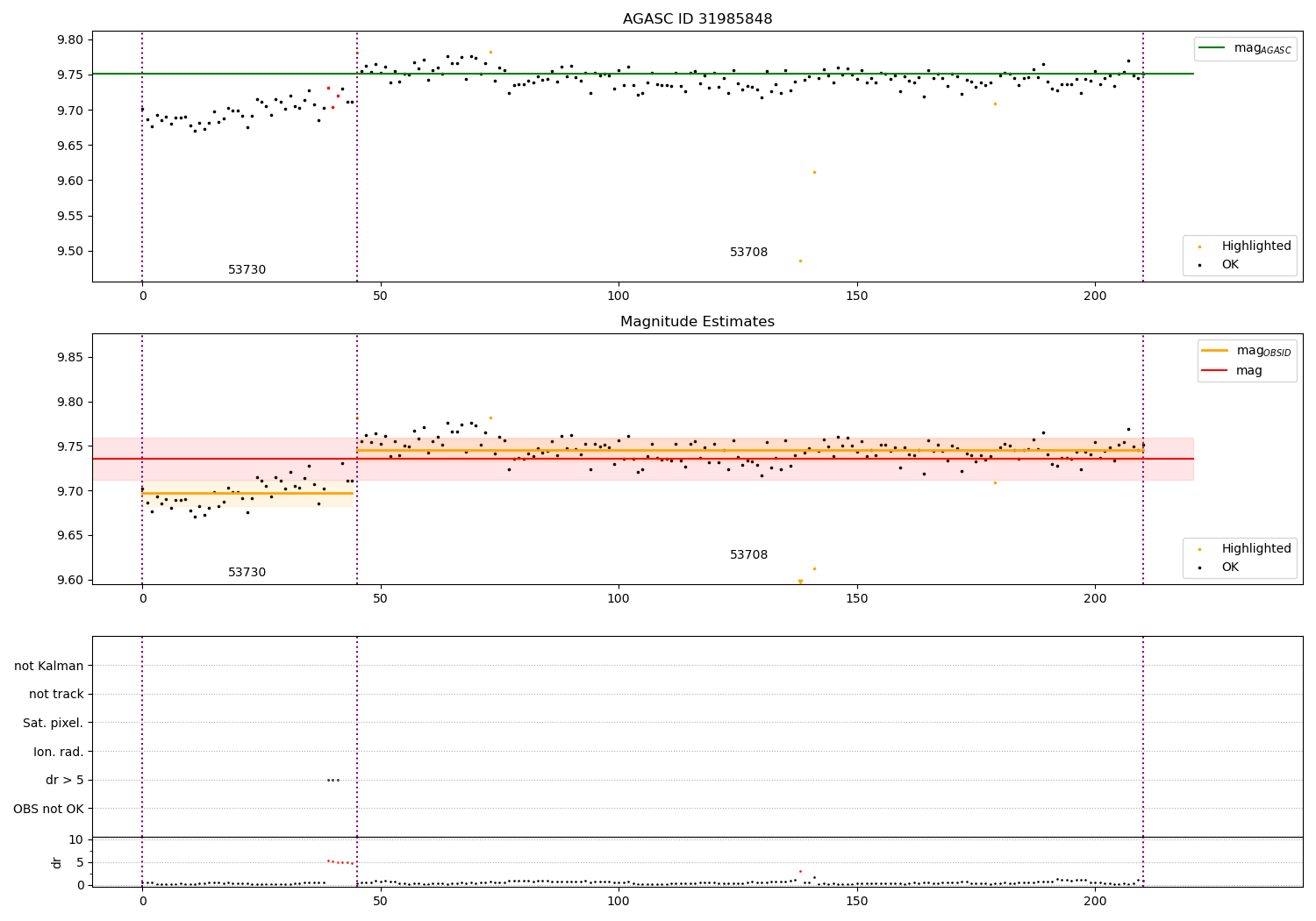This screenshot has width=1316, height=921.
Task: Click 'Highlighted' legend entry in the top plot
Action: (x=1255, y=246)
